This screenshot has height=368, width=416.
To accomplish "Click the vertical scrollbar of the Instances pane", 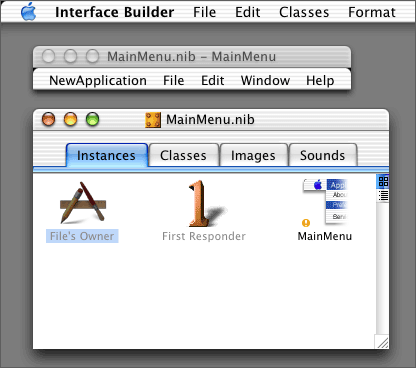I will click(x=382, y=268).
